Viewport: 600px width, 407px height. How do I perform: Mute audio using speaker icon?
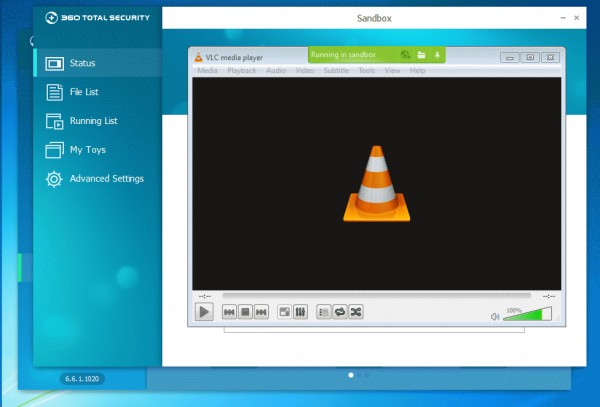(x=494, y=316)
